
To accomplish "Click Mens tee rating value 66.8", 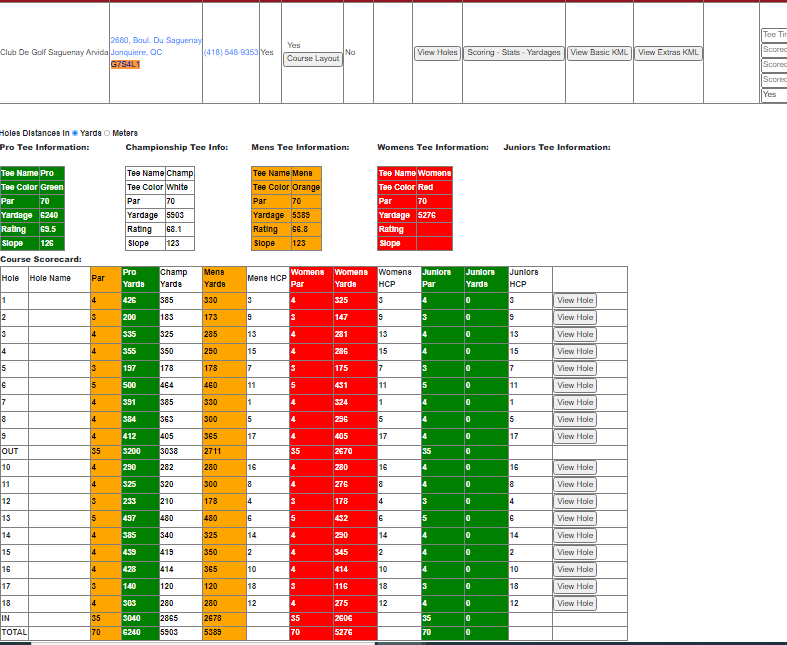I will [300, 229].
